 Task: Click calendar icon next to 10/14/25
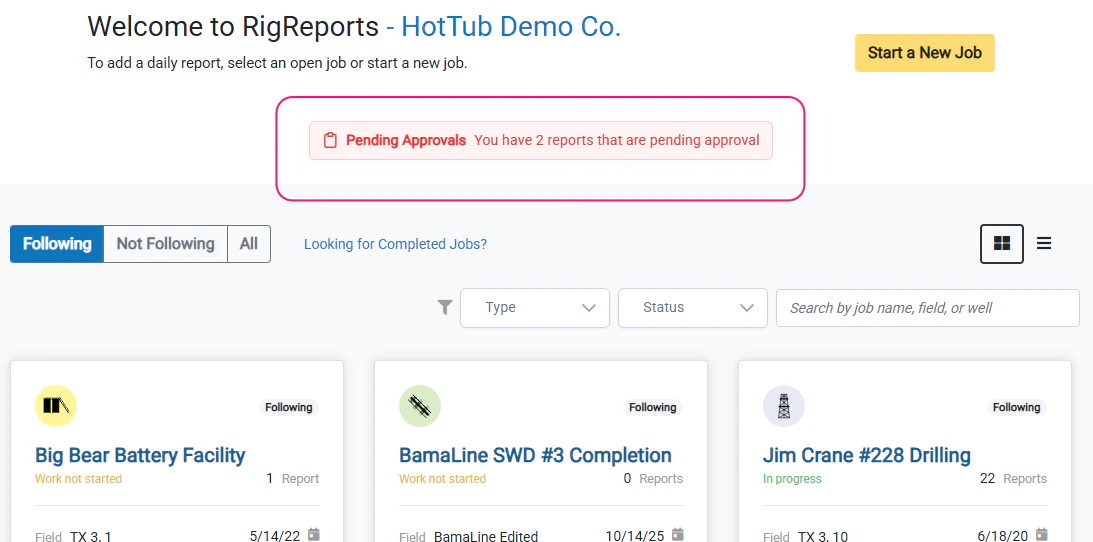[678, 534]
